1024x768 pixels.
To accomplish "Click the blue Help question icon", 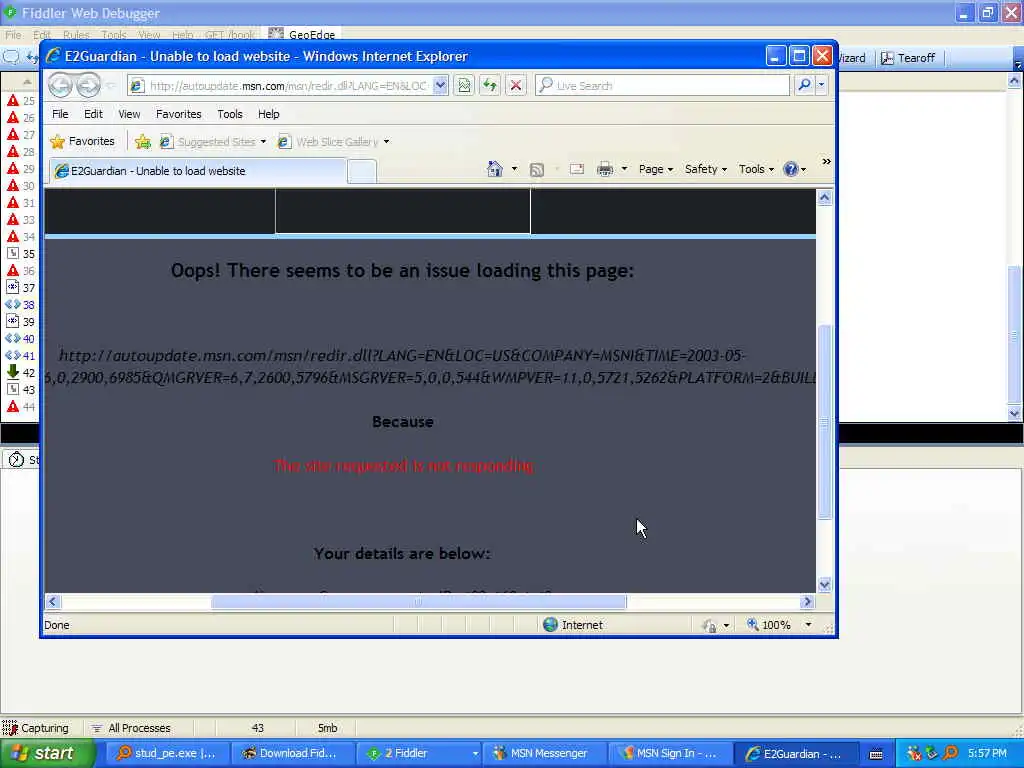I will click(791, 169).
